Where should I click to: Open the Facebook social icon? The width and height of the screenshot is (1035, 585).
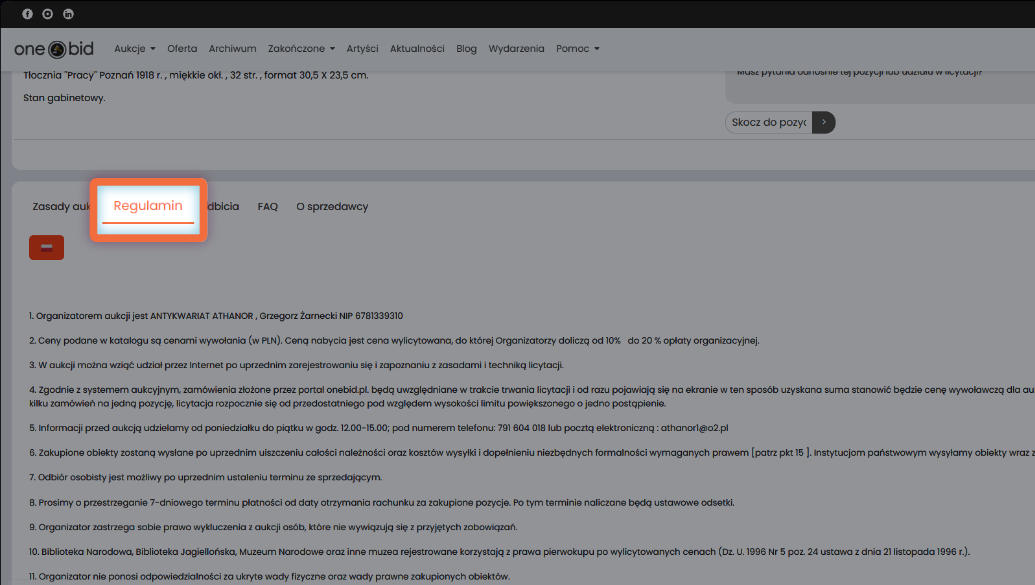tap(27, 14)
